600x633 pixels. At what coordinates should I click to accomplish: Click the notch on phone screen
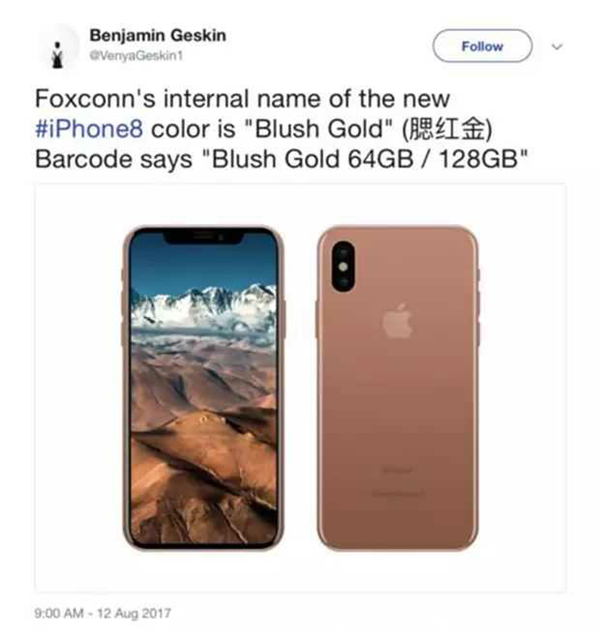(203, 237)
